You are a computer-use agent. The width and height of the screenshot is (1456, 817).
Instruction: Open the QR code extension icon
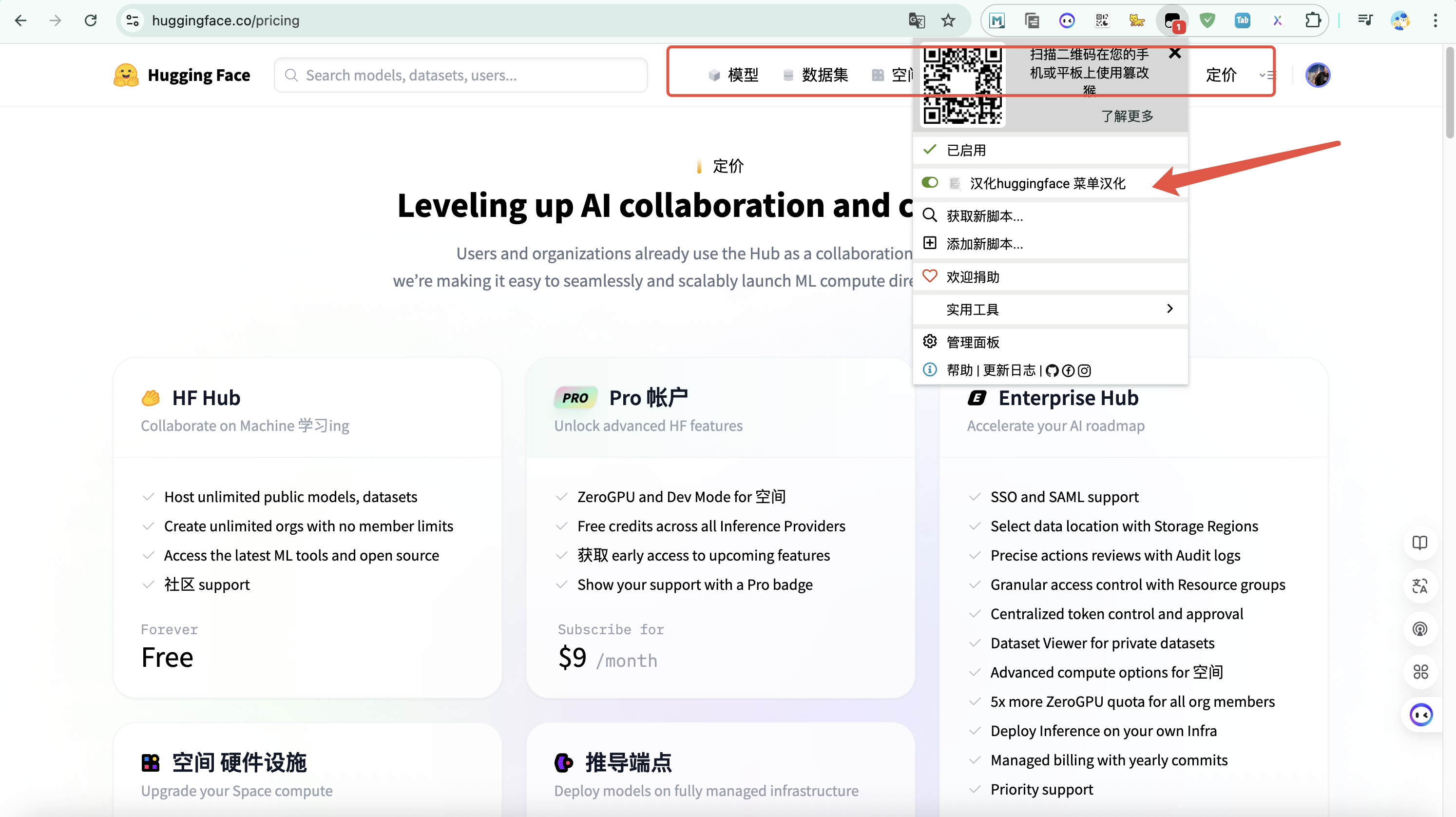point(1102,21)
